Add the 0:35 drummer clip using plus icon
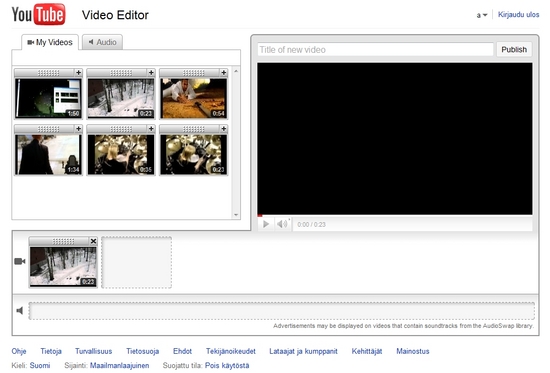 coord(151,129)
